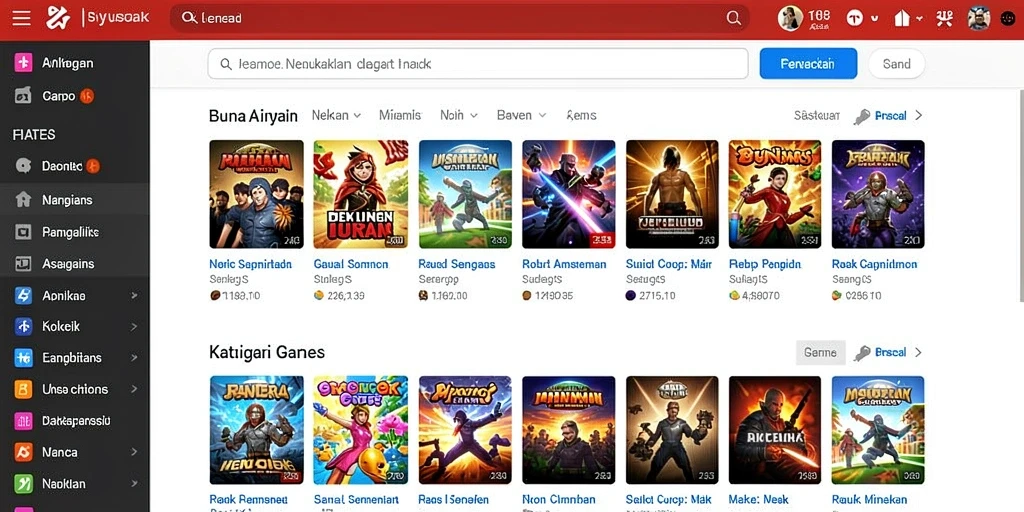Image resolution: width=1024 pixels, height=512 pixels.
Task: Click the Robrt Amsteman game thumbnail
Action: pos(568,194)
